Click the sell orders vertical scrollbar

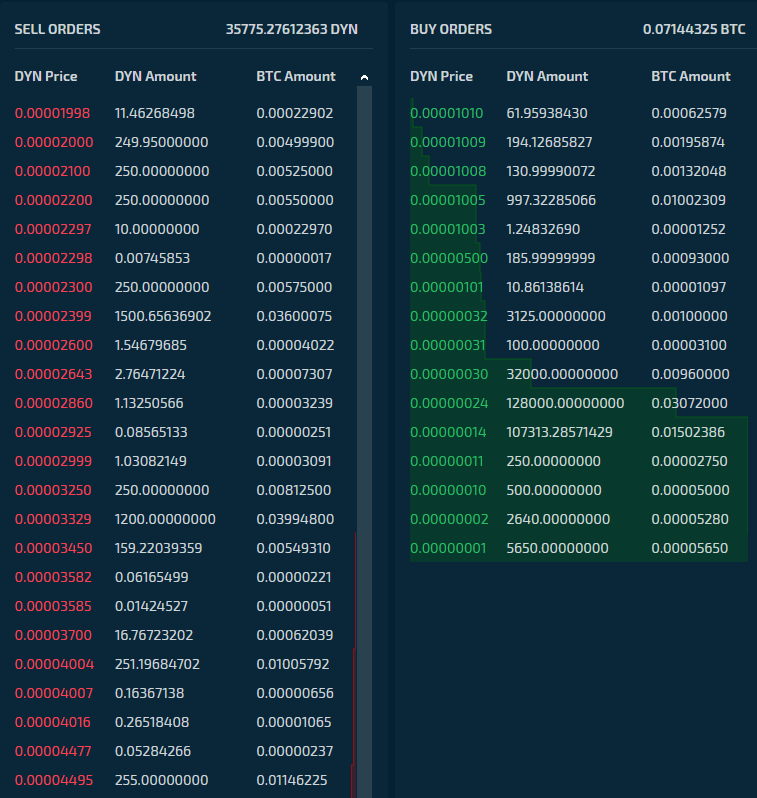click(365, 442)
